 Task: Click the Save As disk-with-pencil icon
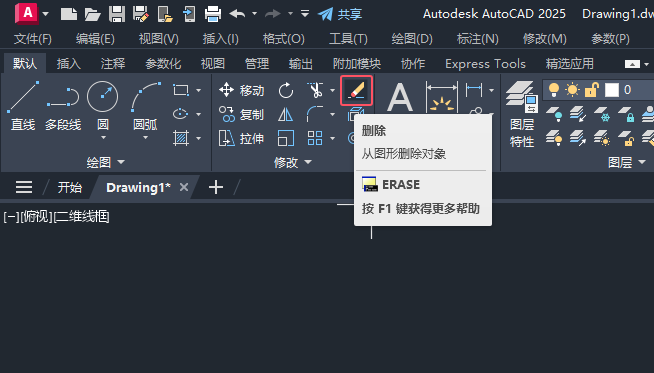141,14
